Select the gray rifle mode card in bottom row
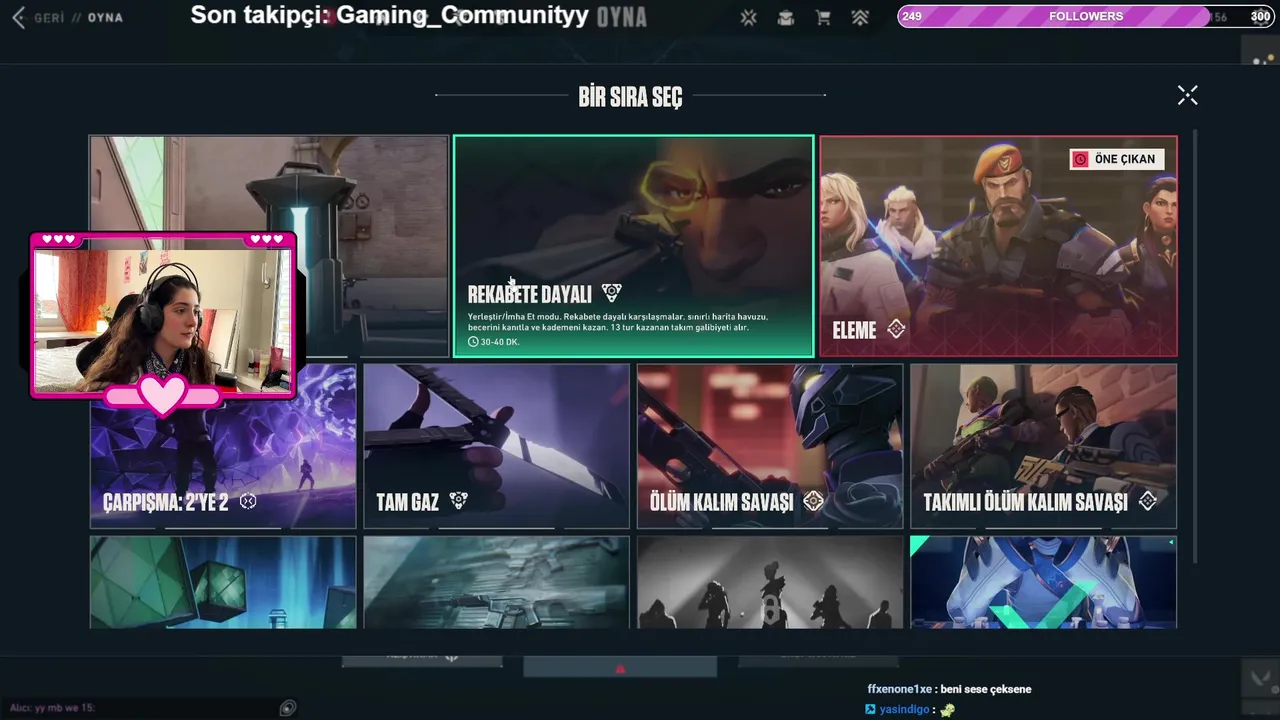This screenshot has height=720, width=1280. pos(496,582)
